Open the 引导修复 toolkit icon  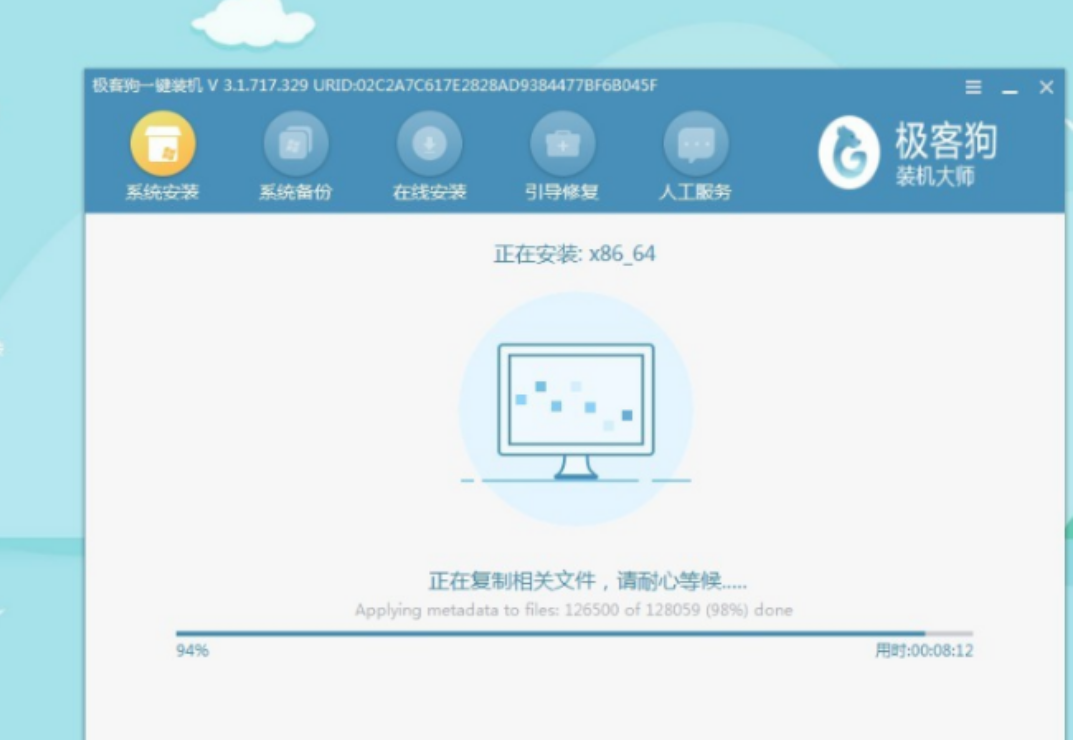(x=562, y=144)
